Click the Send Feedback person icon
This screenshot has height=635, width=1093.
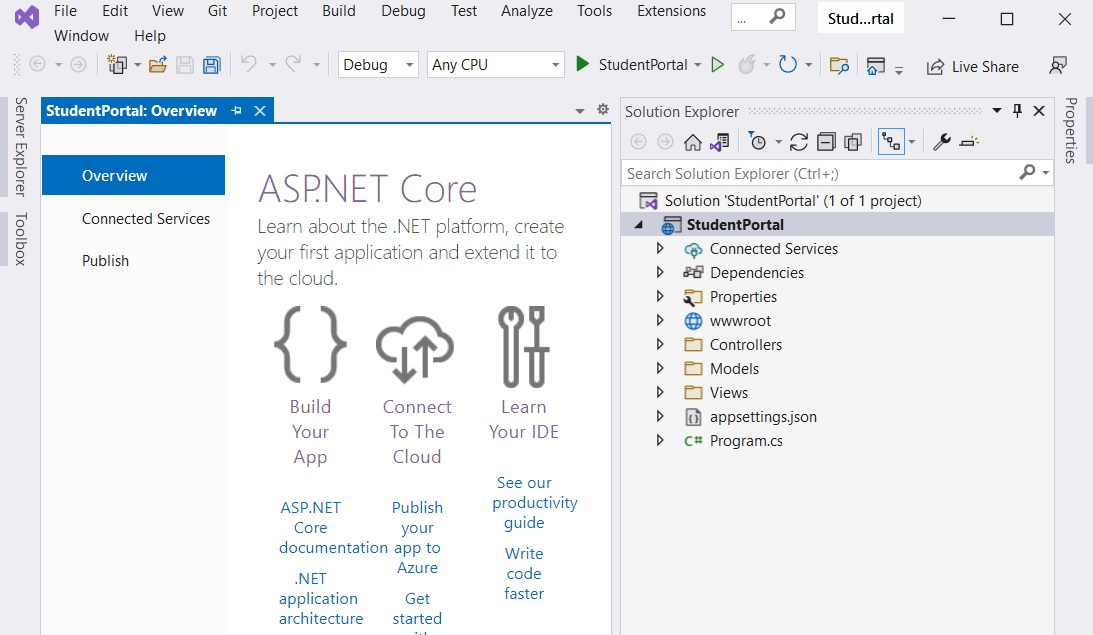pos(1058,66)
